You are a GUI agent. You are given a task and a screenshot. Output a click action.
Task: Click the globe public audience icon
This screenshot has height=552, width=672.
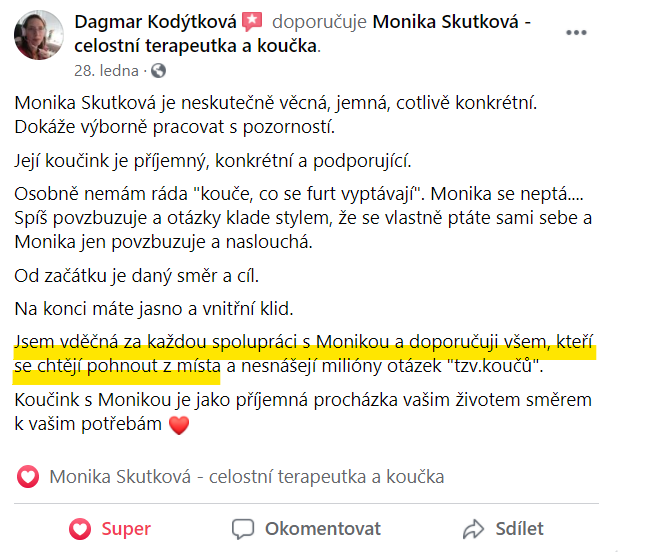(x=159, y=71)
